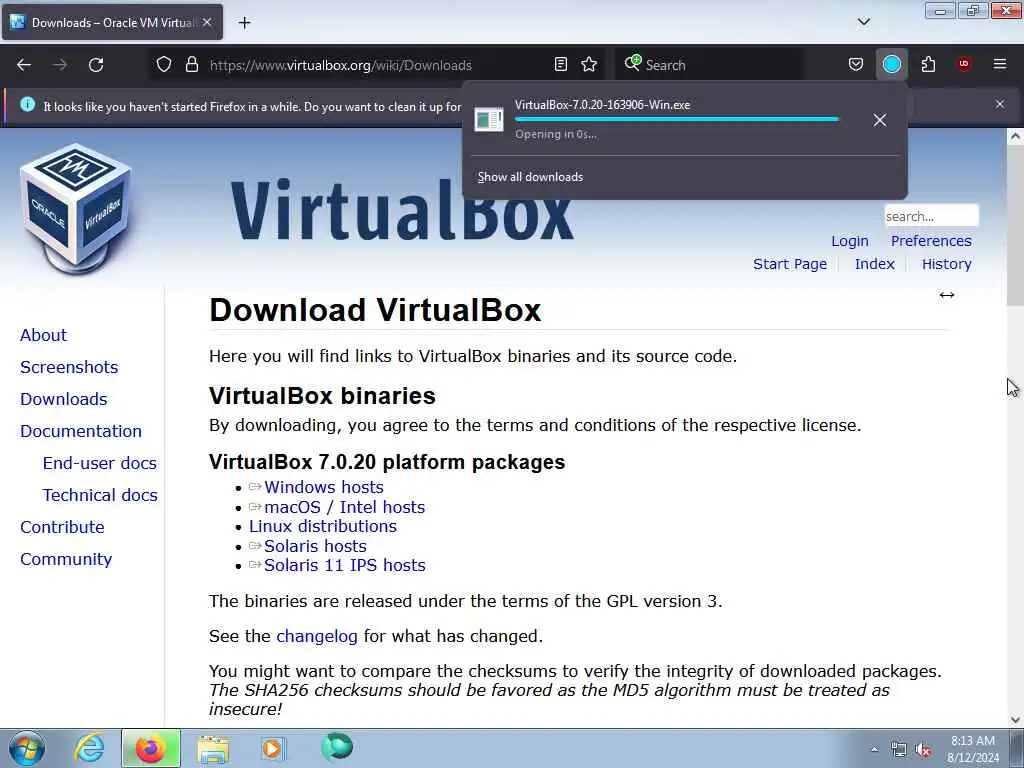Show hidden system tray icons arrow
Image resolution: width=1024 pixels, height=768 pixels.
click(874, 749)
